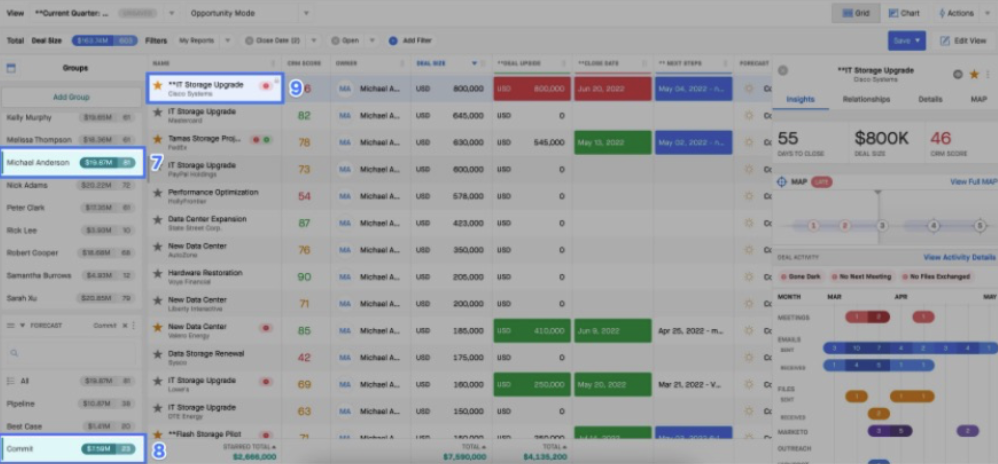Remove the Forecast Commit grouping with X
Screen dimensions: 998x464
[125, 325]
